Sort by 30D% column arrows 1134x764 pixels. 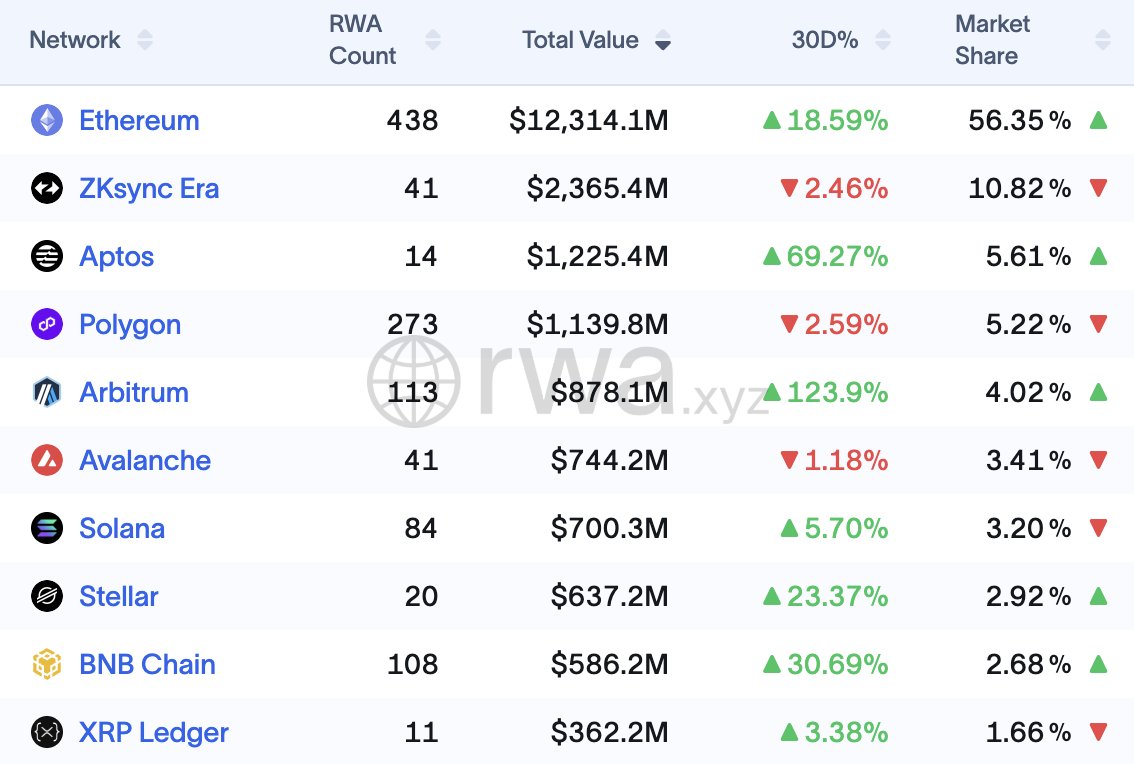click(882, 40)
